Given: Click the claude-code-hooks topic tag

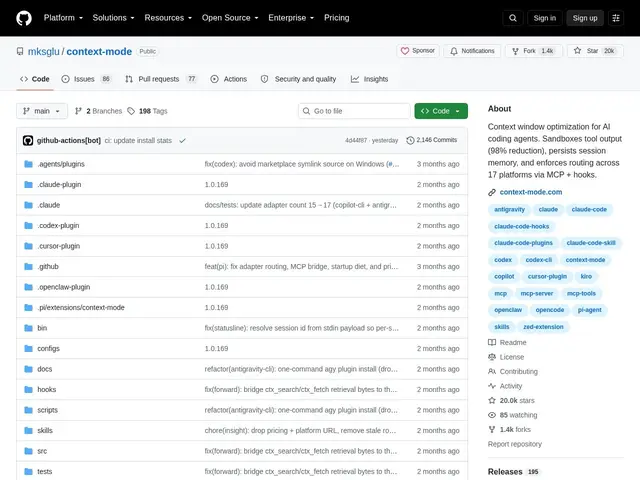Looking at the screenshot, I should pyautogui.click(x=521, y=226).
